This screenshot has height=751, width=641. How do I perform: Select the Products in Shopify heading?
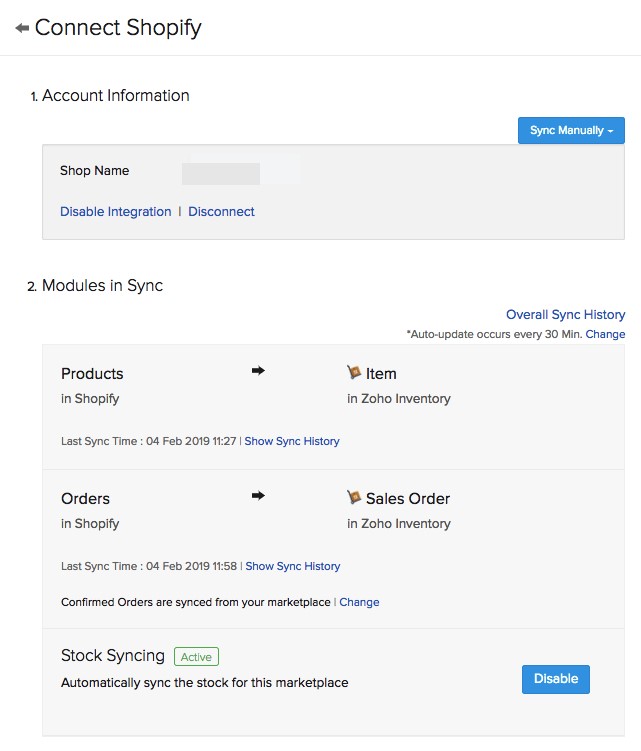pyautogui.click(x=92, y=374)
